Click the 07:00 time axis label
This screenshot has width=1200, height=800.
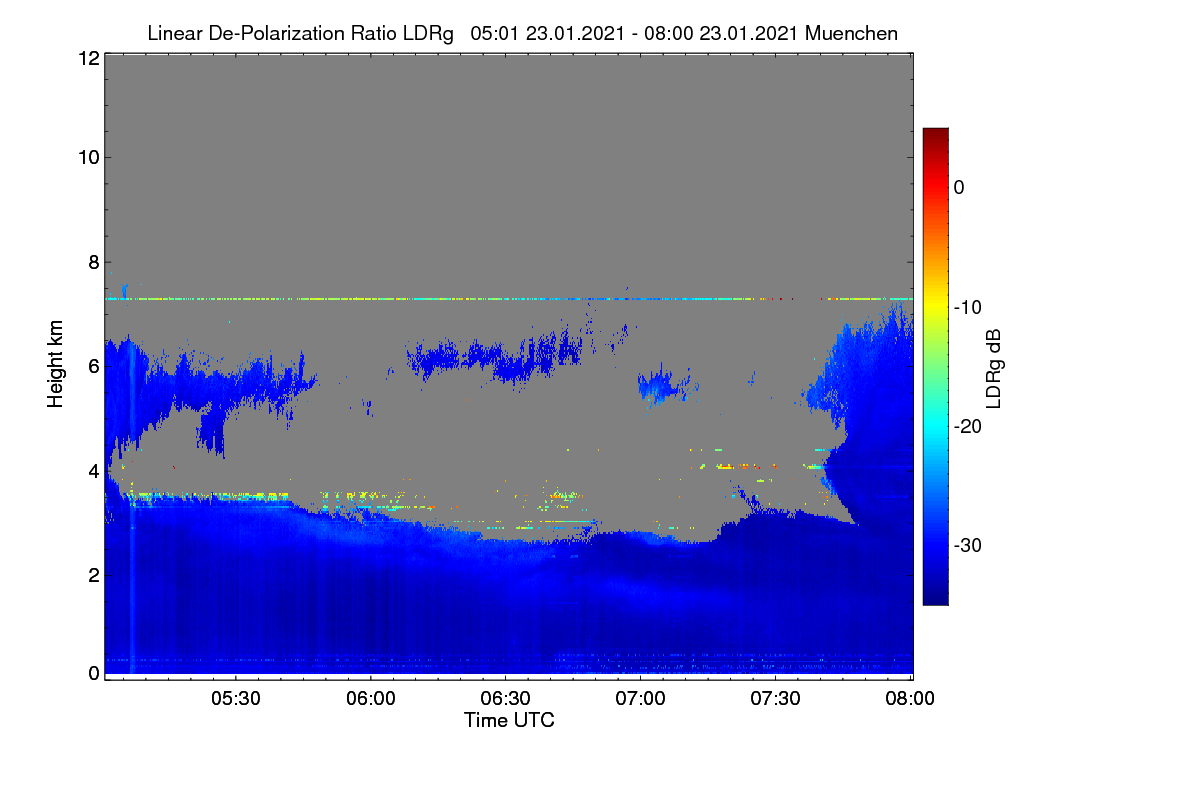tap(641, 700)
